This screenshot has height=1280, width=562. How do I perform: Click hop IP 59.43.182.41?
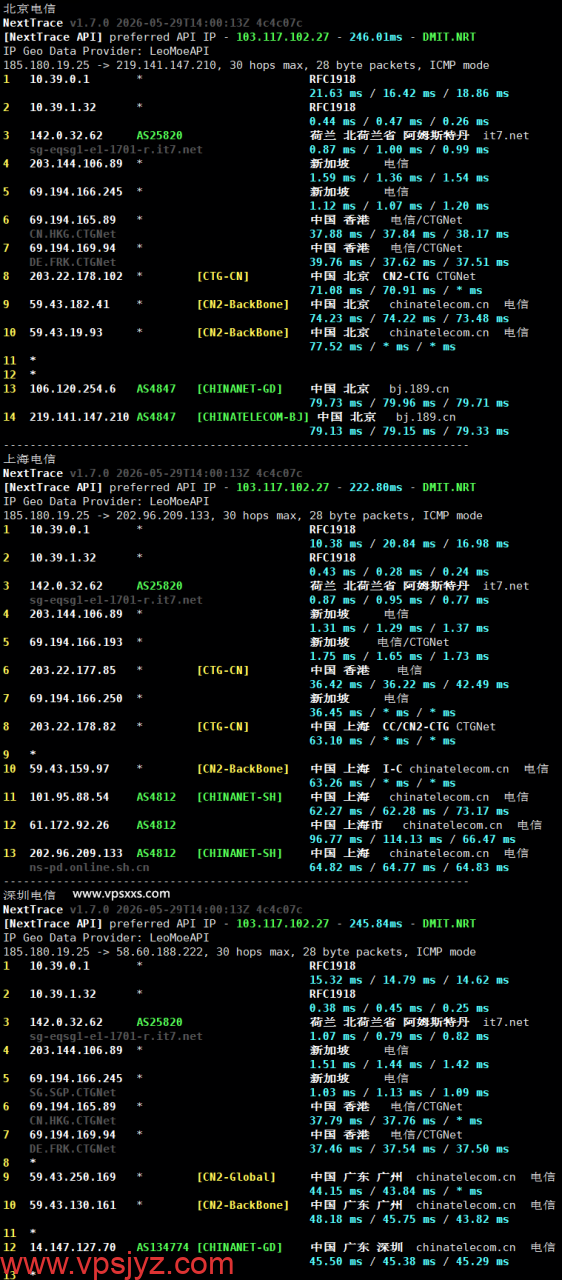click(x=69, y=304)
